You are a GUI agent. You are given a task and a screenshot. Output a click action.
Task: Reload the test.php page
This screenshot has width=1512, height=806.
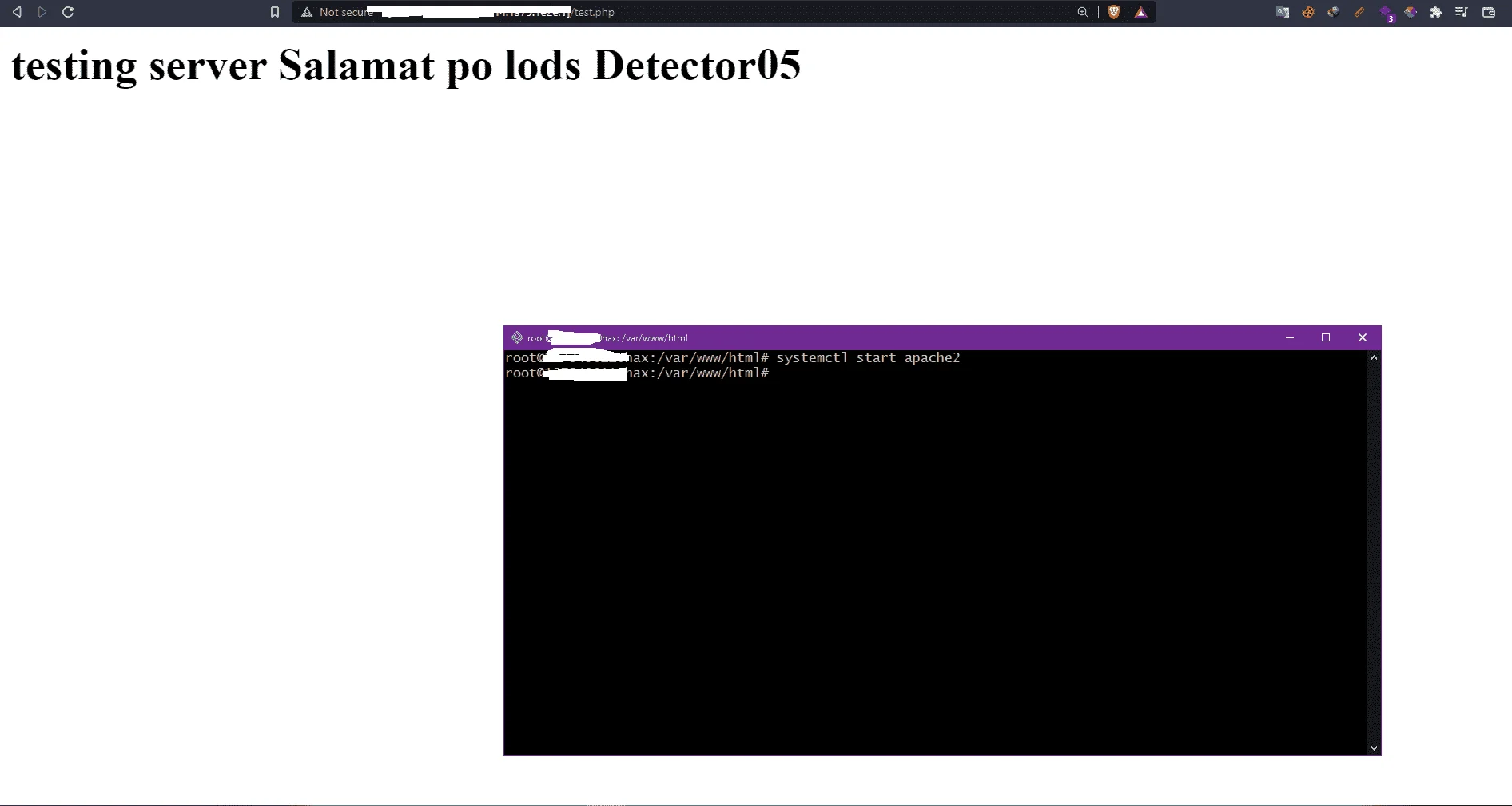click(68, 12)
